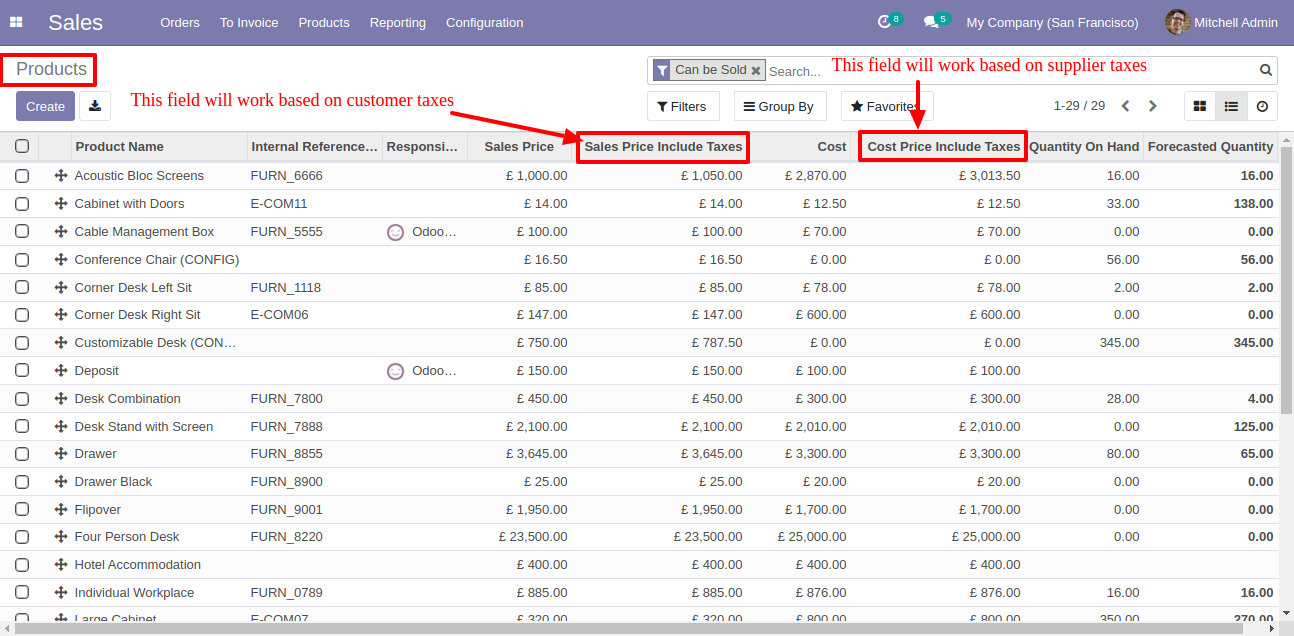Open the Filters dropdown
Image resolution: width=1294 pixels, height=636 pixels.
(682, 106)
